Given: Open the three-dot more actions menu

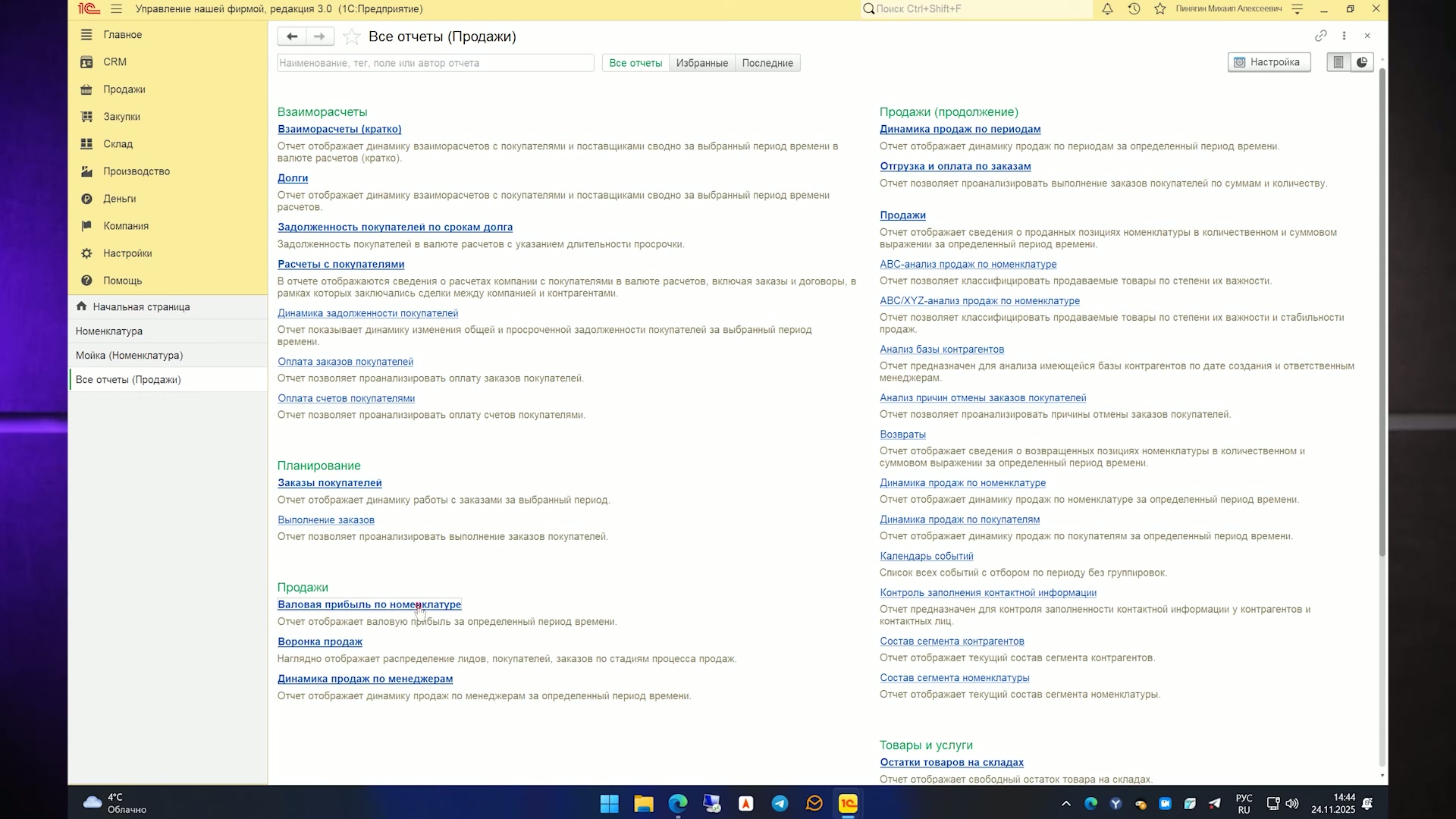Looking at the screenshot, I should [1345, 36].
